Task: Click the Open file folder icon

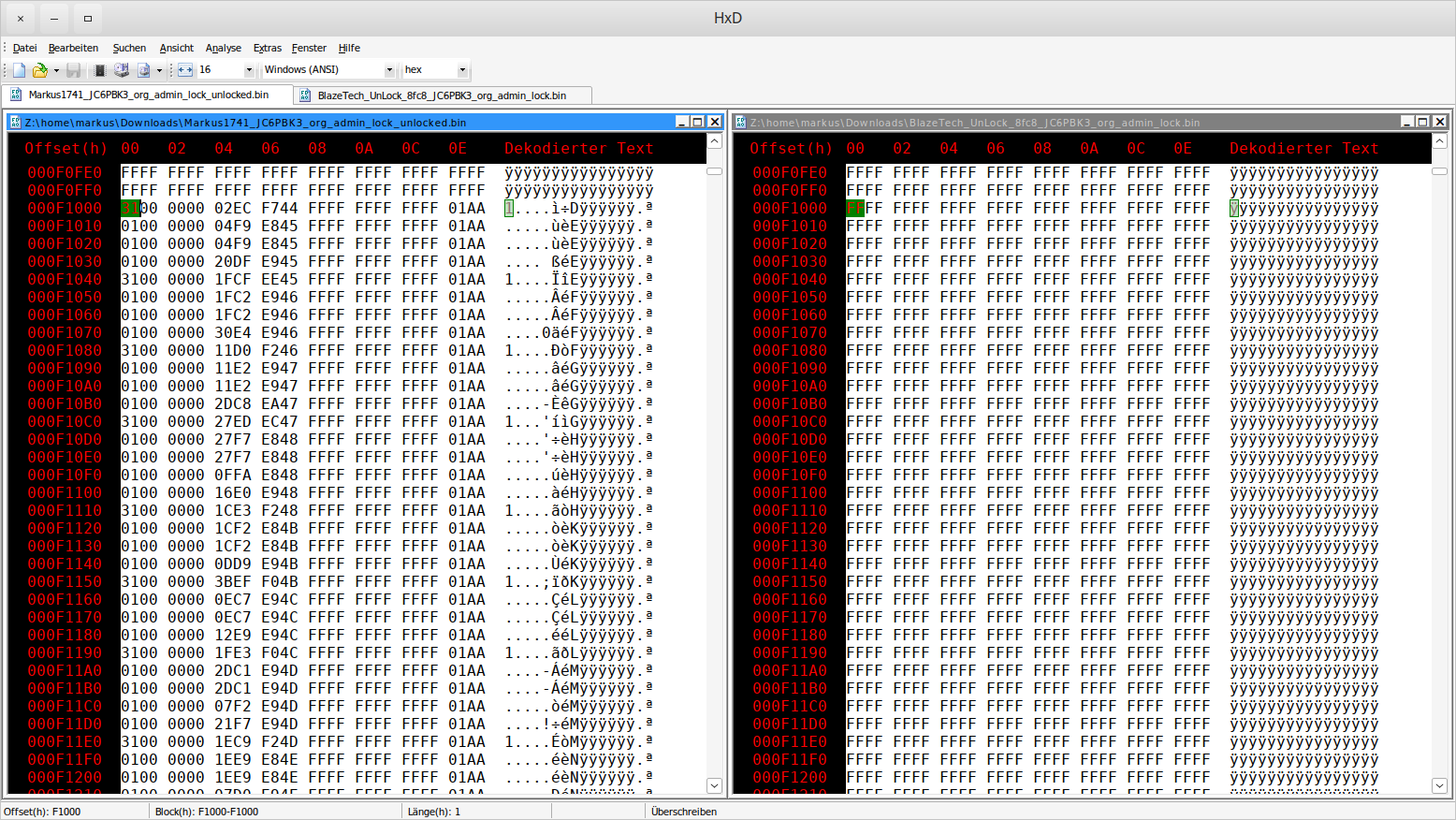Action: coord(39,70)
